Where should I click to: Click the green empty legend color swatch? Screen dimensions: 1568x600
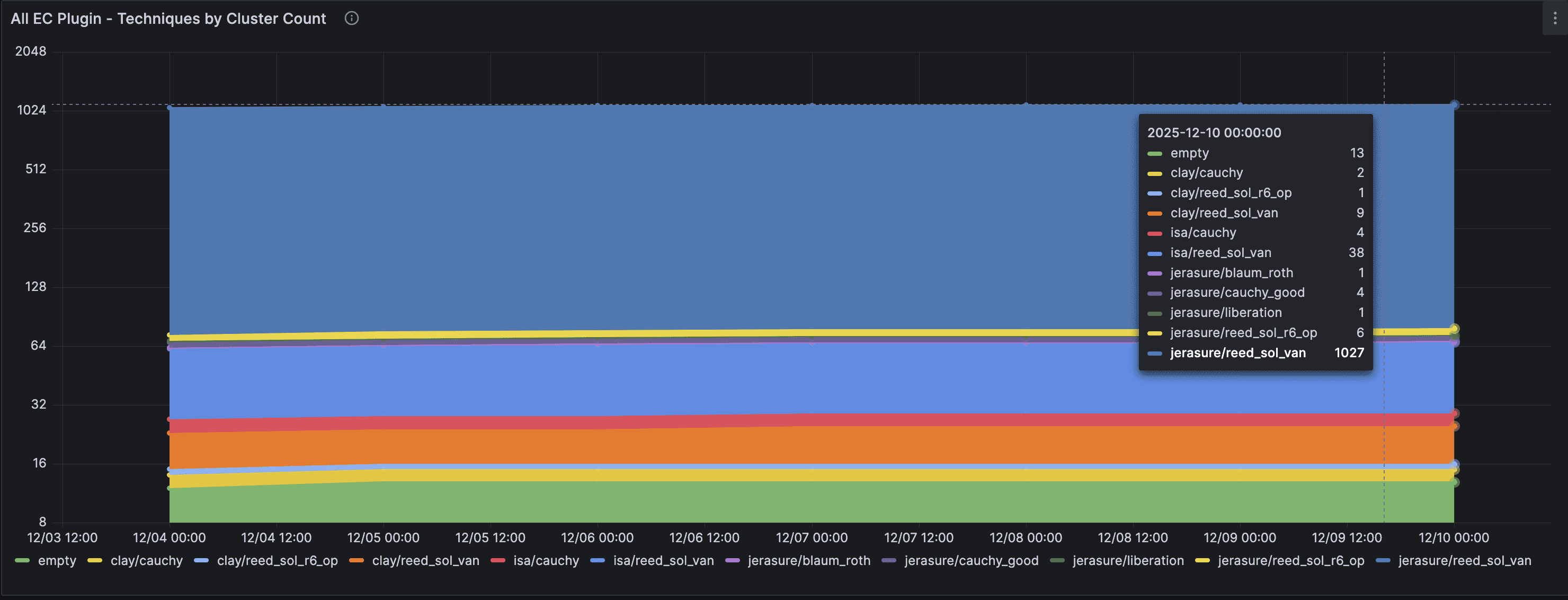click(x=23, y=560)
